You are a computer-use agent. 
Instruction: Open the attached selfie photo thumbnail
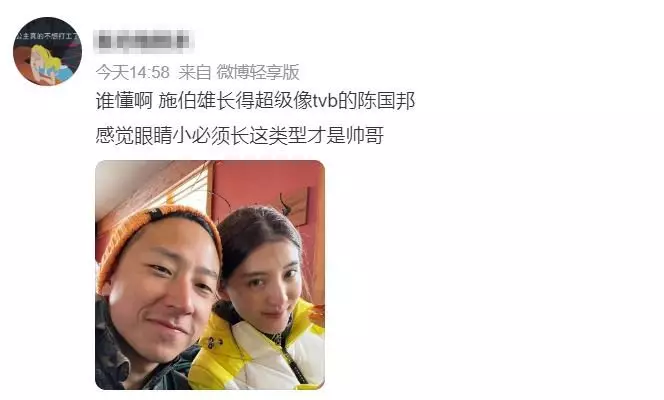click(x=210, y=275)
